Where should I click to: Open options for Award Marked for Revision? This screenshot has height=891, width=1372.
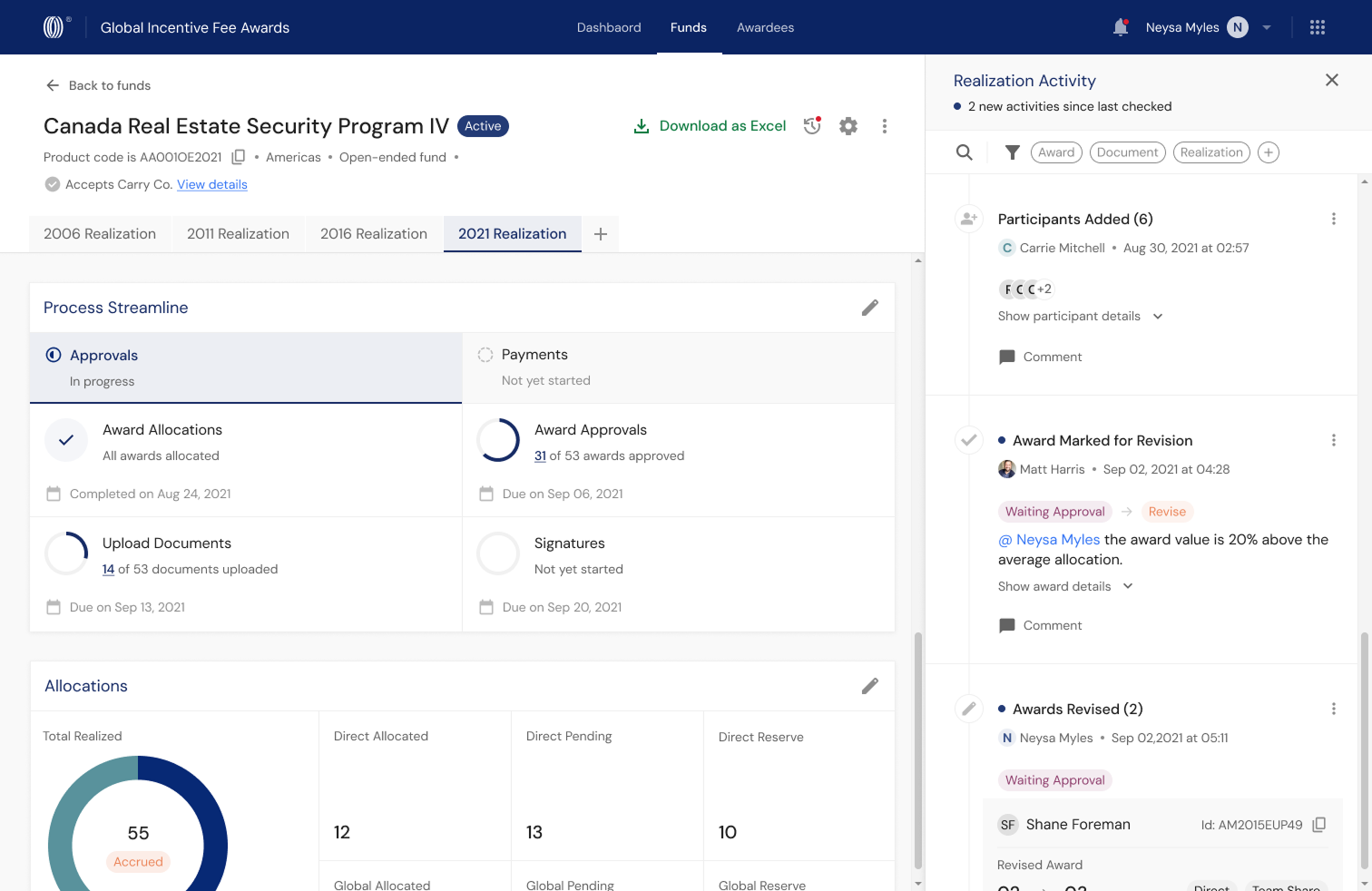(1334, 440)
